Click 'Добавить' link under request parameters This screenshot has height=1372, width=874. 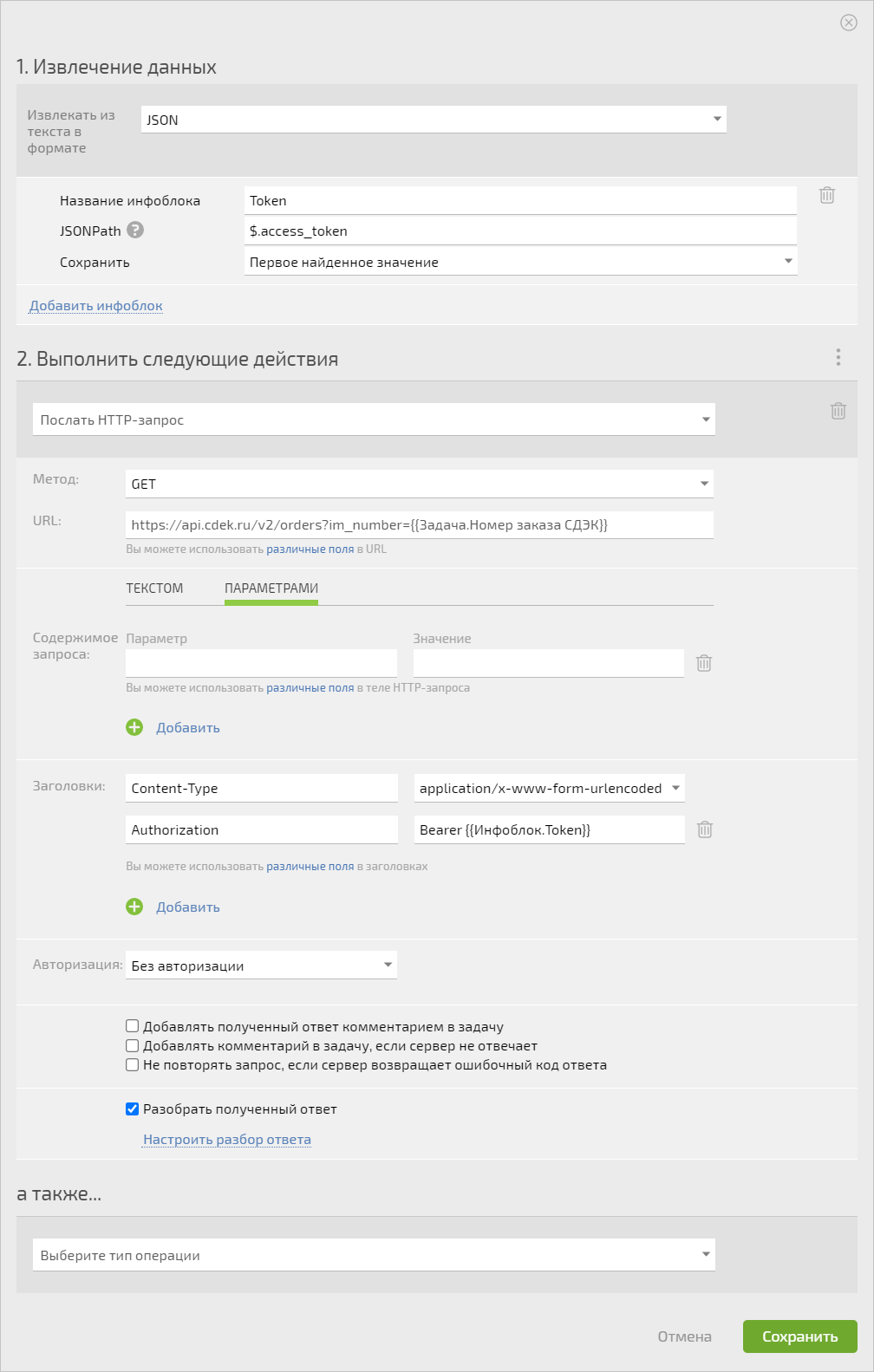click(188, 727)
